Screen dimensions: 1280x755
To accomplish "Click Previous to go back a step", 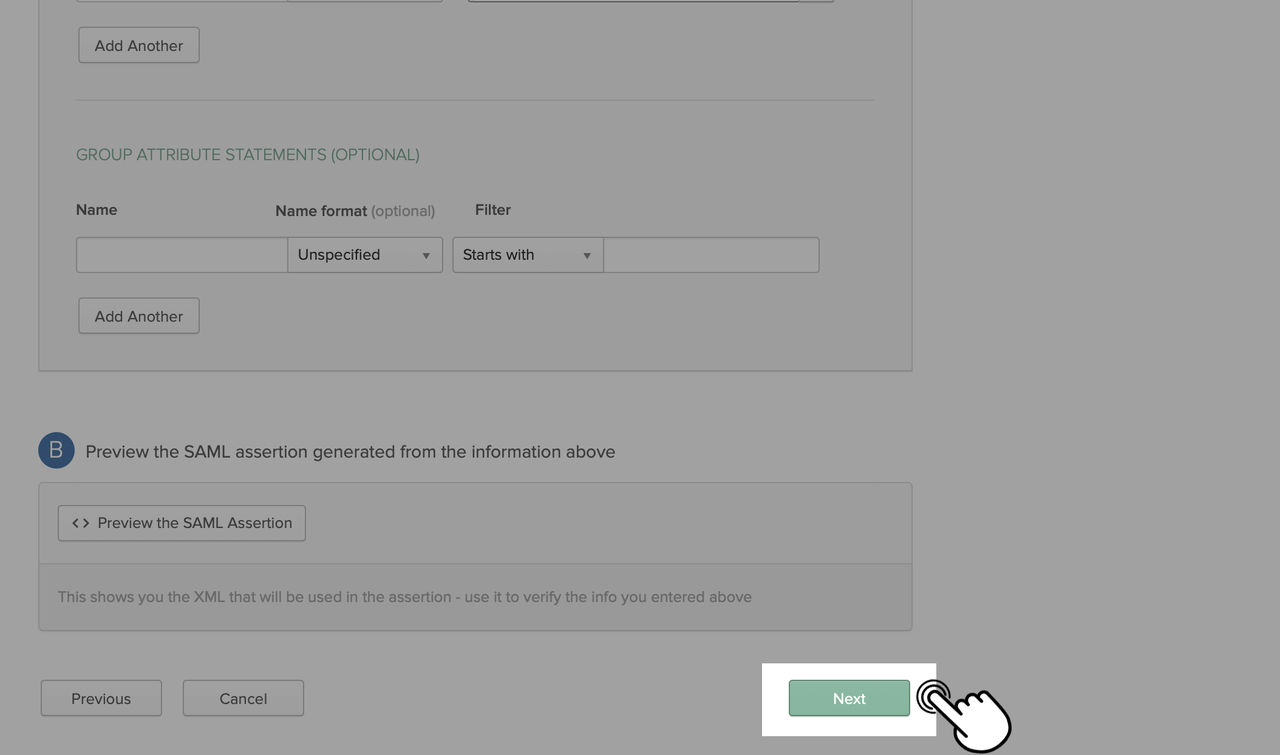I will pos(100,698).
